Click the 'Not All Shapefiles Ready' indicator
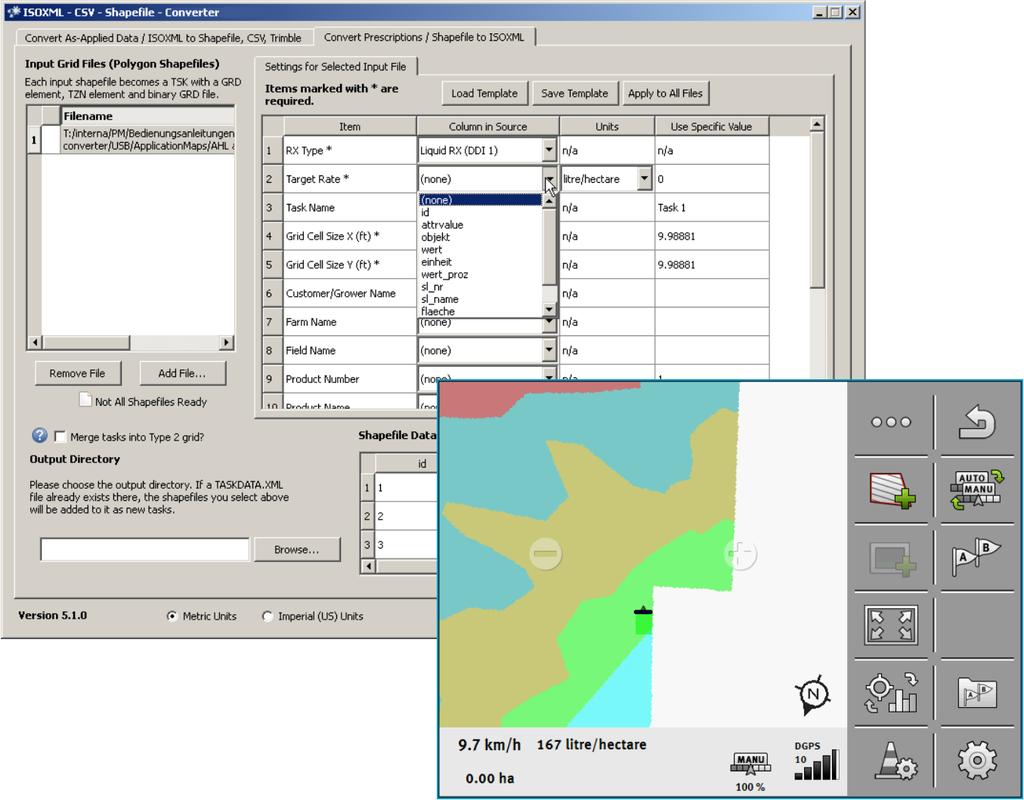 143,401
